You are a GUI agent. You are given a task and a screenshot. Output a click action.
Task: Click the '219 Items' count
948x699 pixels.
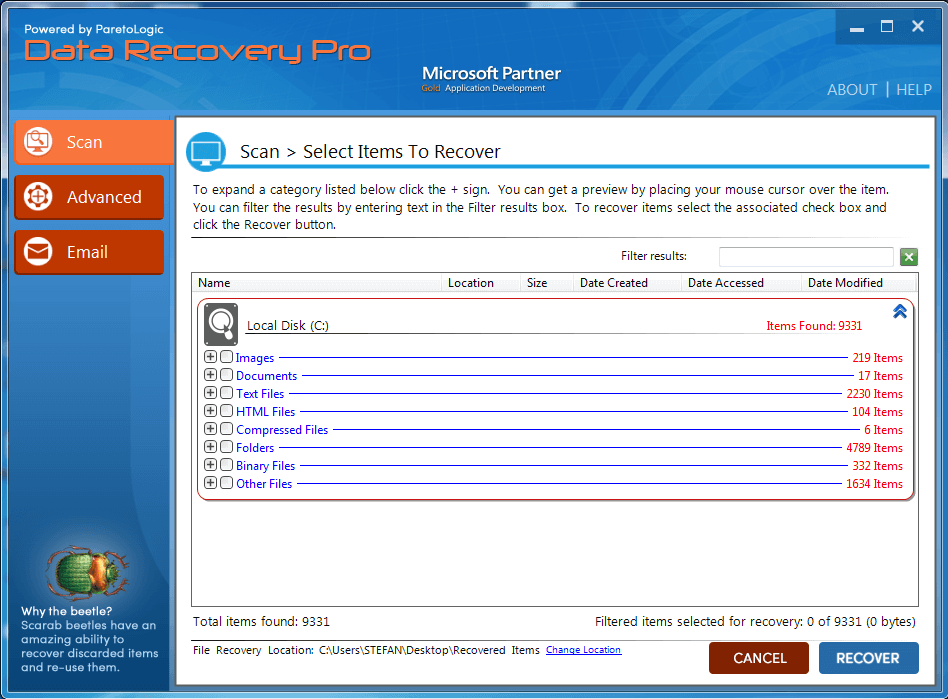pyautogui.click(x=877, y=358)
